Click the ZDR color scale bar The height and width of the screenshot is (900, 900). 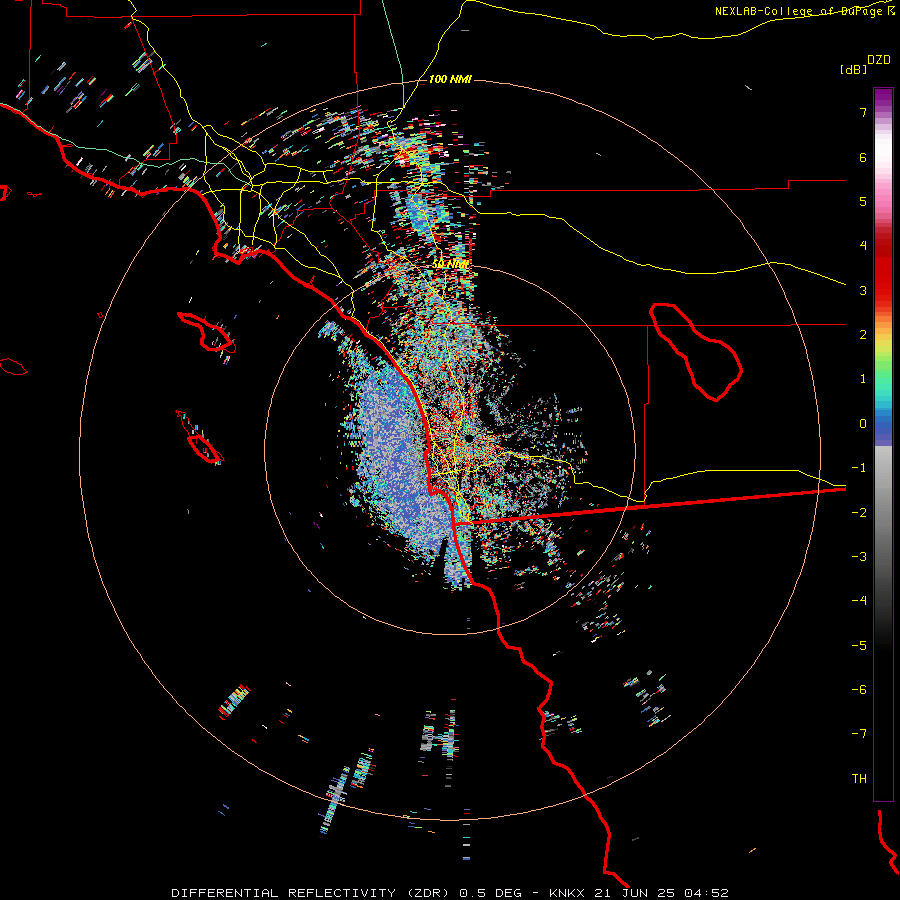coord(883,444)
